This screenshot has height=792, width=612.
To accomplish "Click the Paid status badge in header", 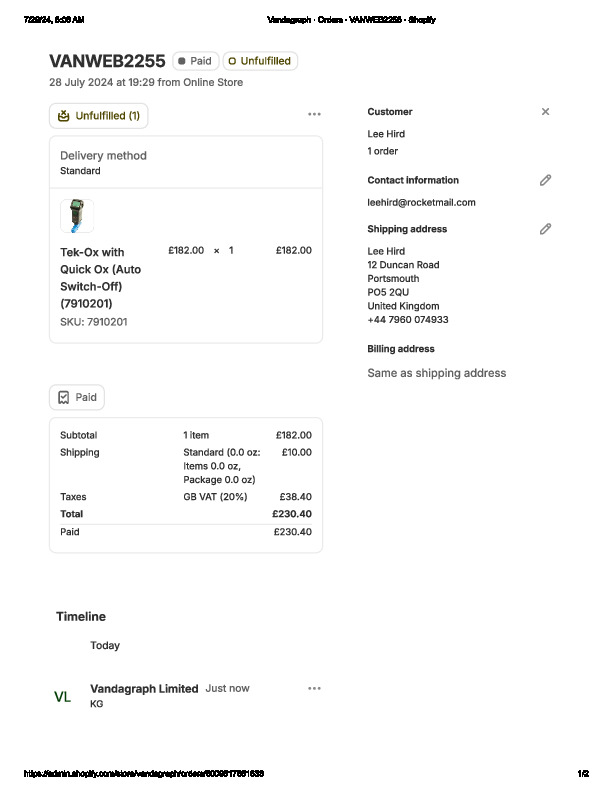I will click(x=195, y=61).
